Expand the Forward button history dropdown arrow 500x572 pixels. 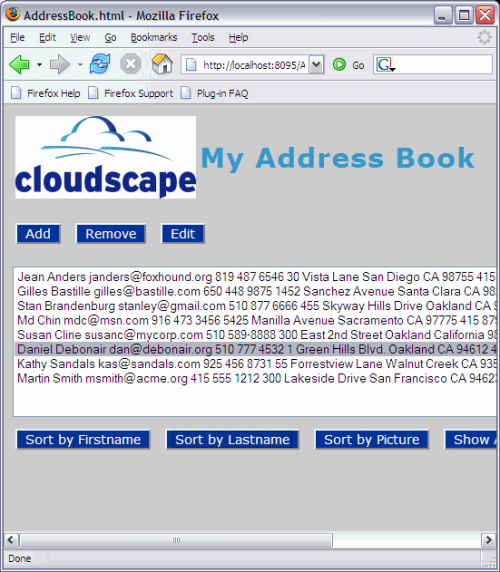pos(80,65)
